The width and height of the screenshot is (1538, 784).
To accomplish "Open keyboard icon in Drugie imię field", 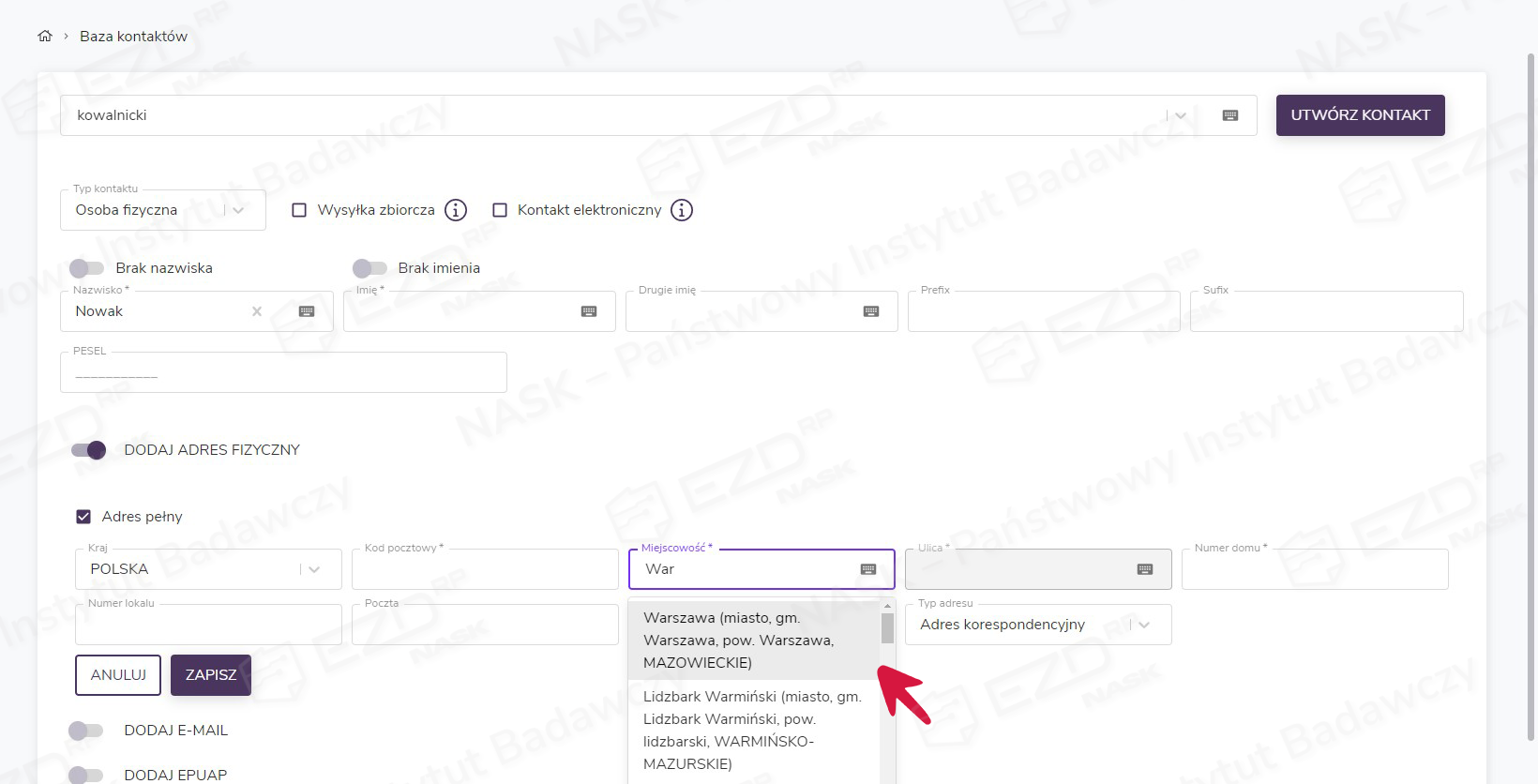I will (871, 311).
